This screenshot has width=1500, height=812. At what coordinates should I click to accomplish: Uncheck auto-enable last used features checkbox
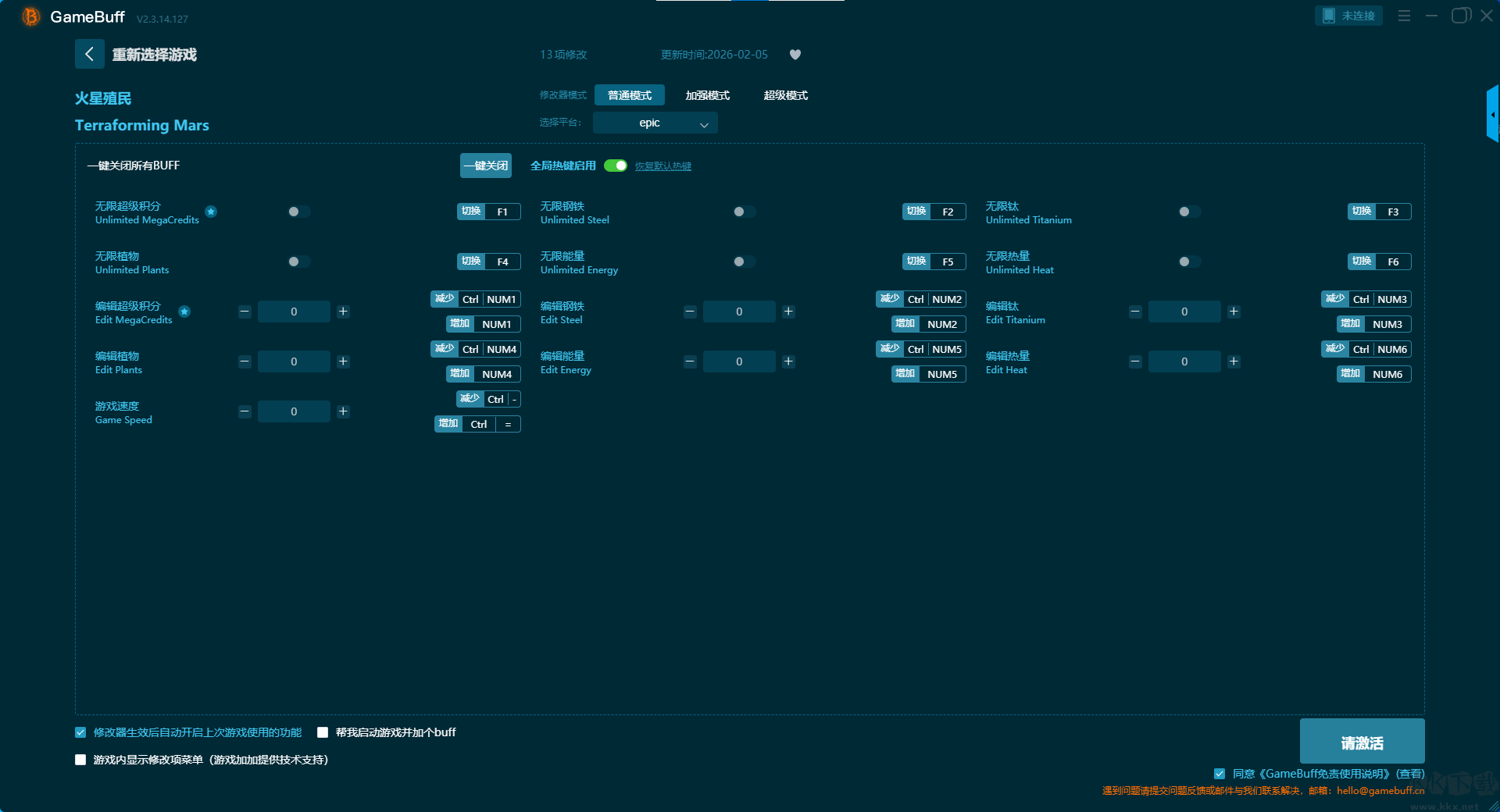pos(80,732)
